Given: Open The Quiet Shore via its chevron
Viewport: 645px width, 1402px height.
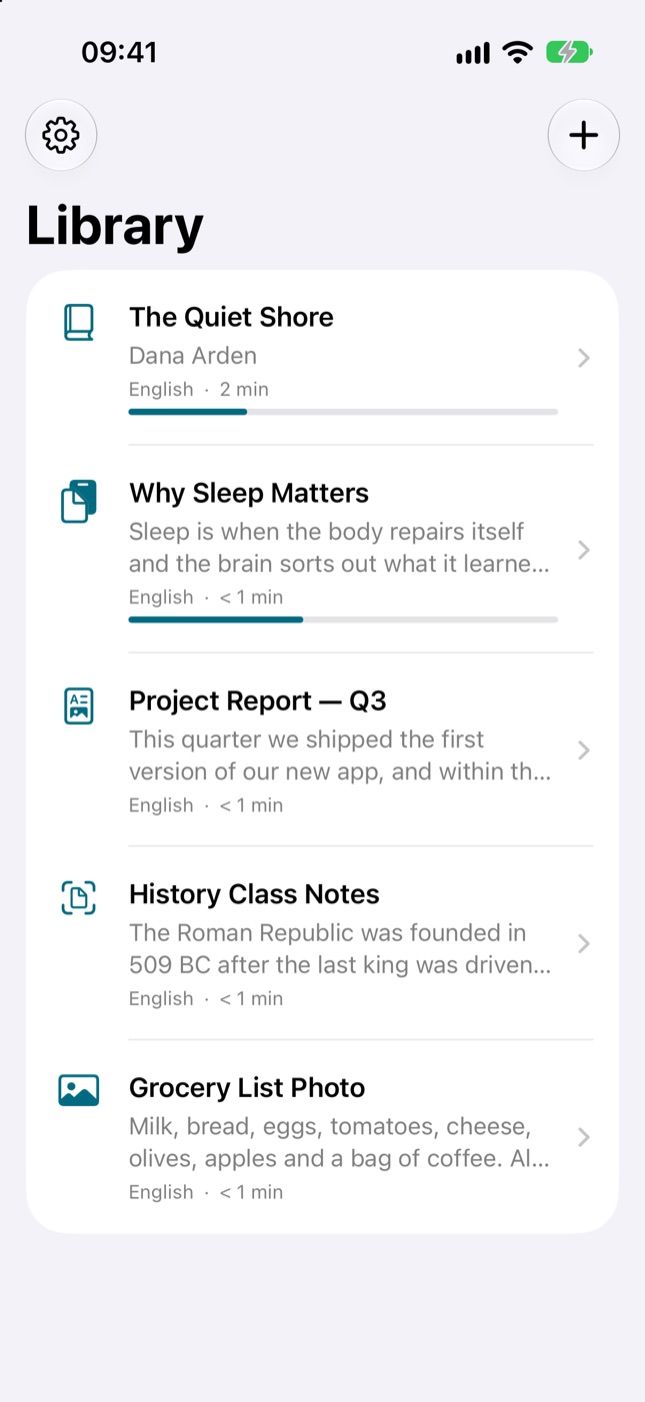Looking at the screenshot, I should (584, 358).
